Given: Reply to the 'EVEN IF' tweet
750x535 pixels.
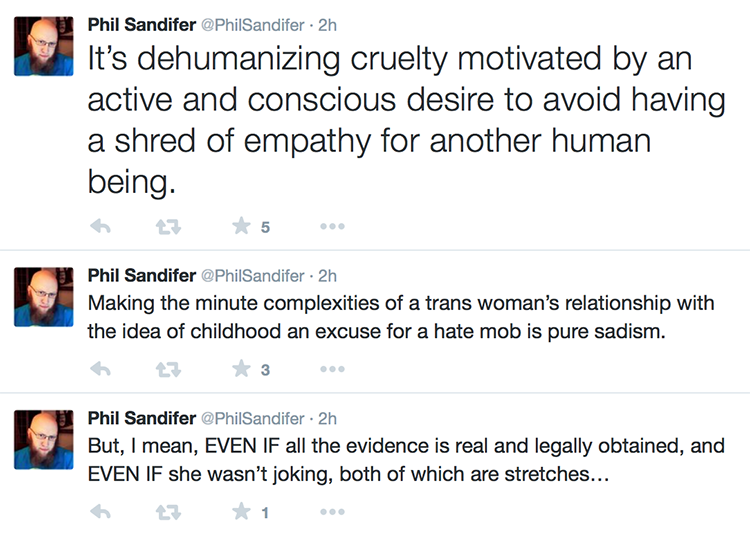Looking at the screenshot, I should point(100,512).
